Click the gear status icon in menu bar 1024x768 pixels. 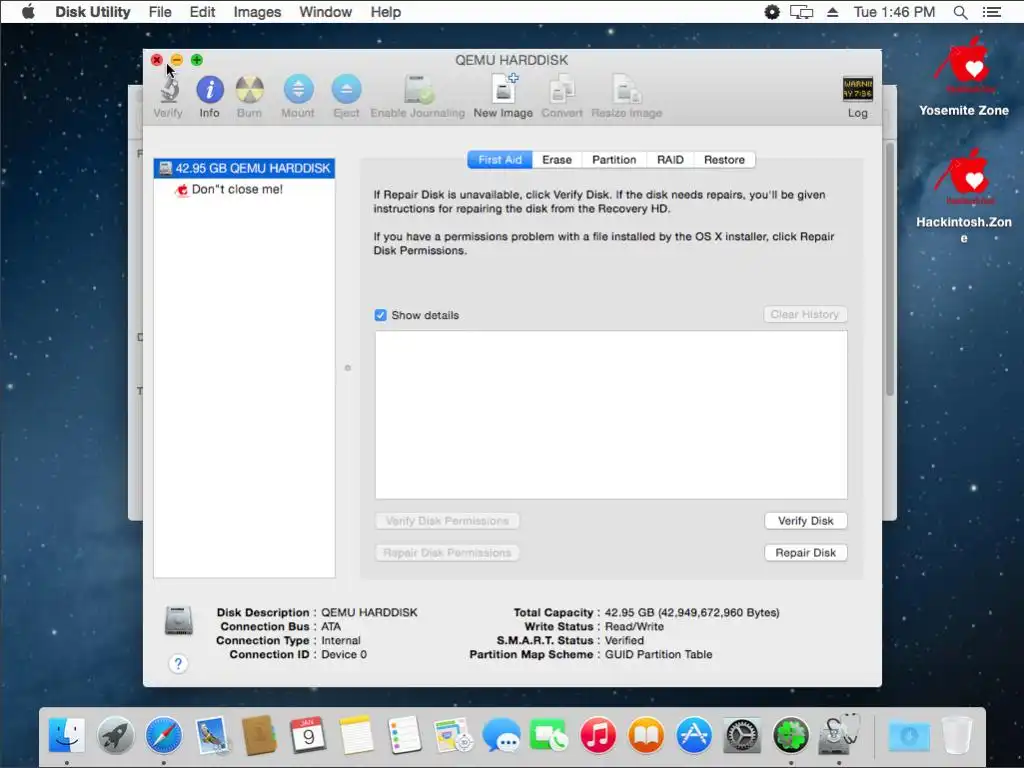click(772, 12)
